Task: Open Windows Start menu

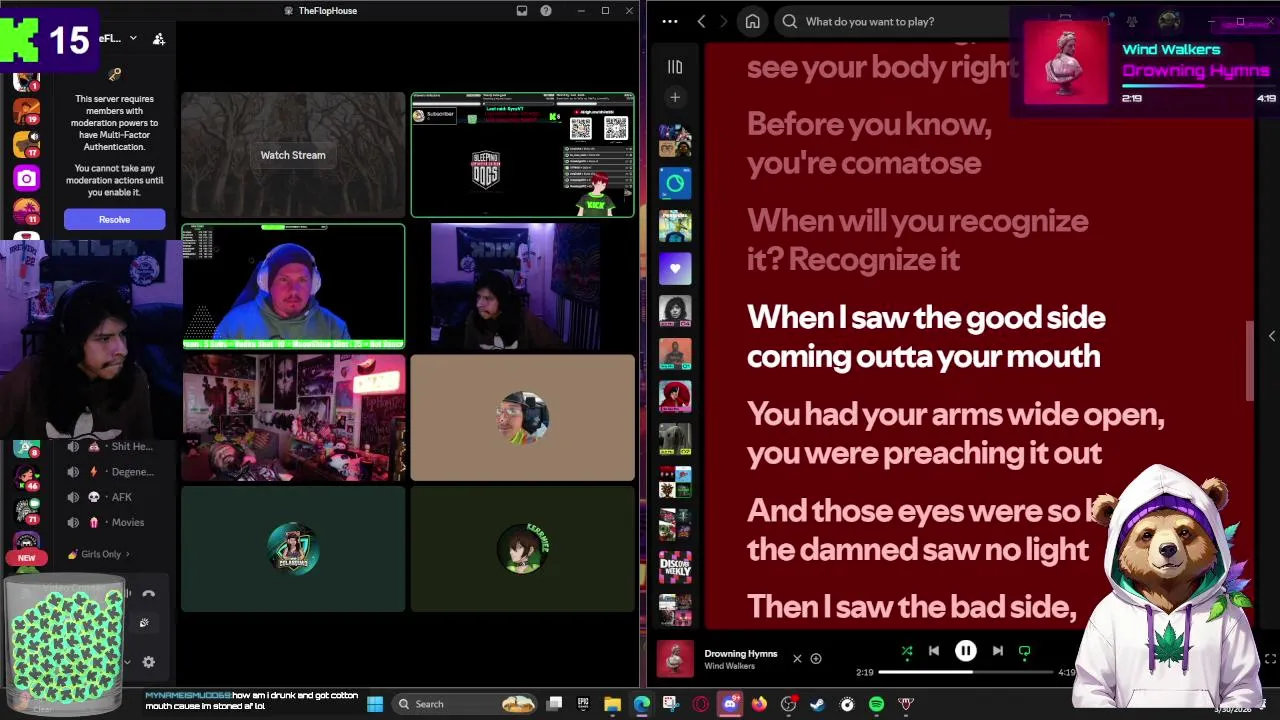Action: click(x=375, y=704)
